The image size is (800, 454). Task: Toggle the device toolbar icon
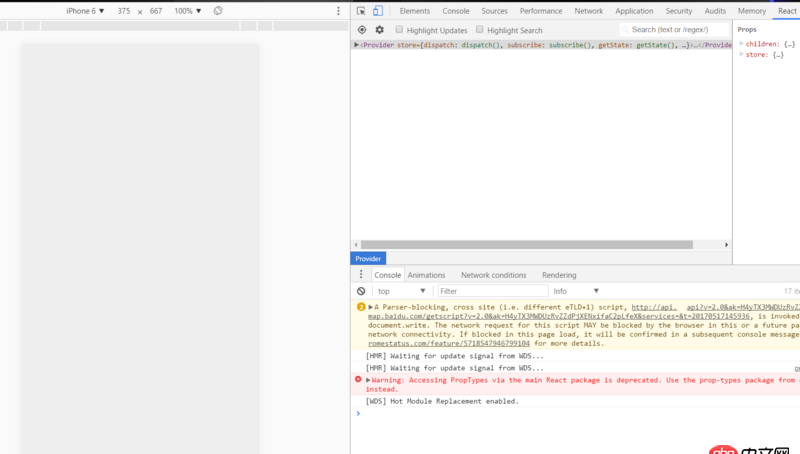378,11
